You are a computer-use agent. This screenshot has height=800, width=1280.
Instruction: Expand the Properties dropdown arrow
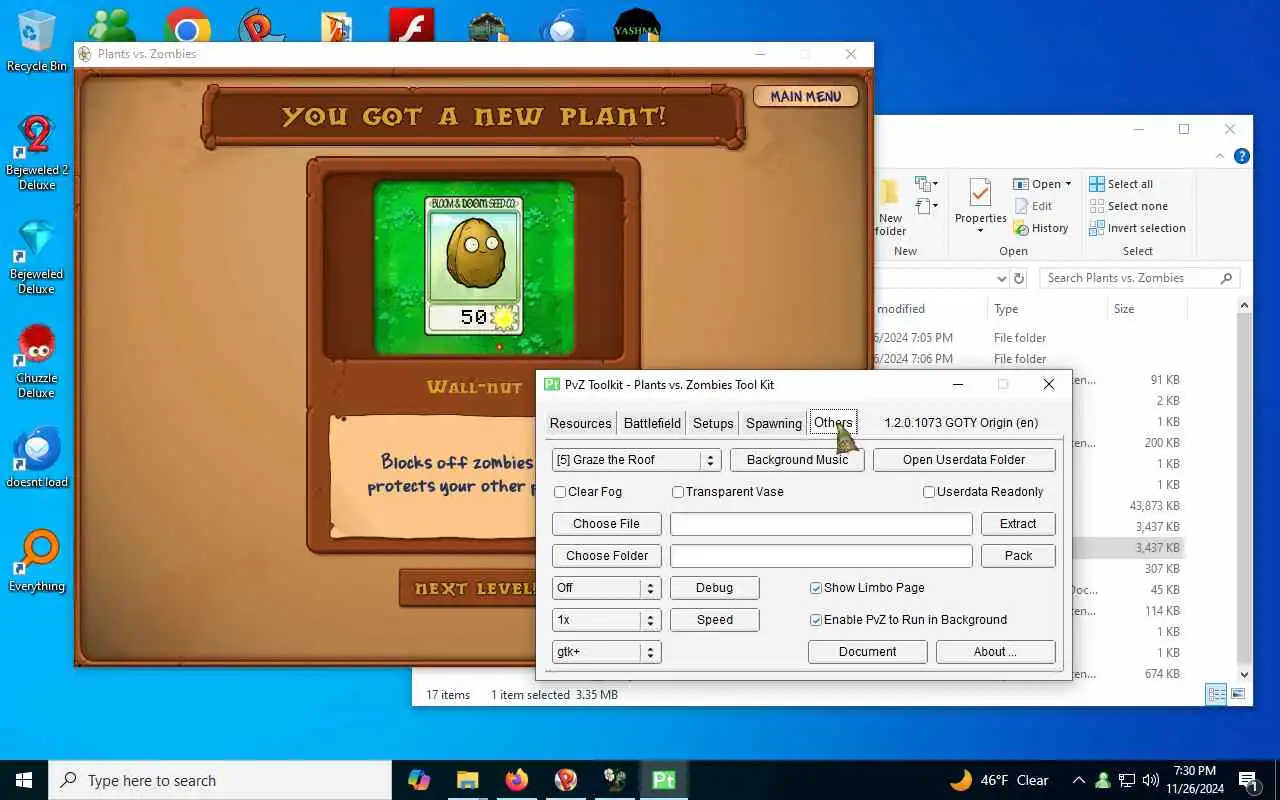tap(980, 231)
